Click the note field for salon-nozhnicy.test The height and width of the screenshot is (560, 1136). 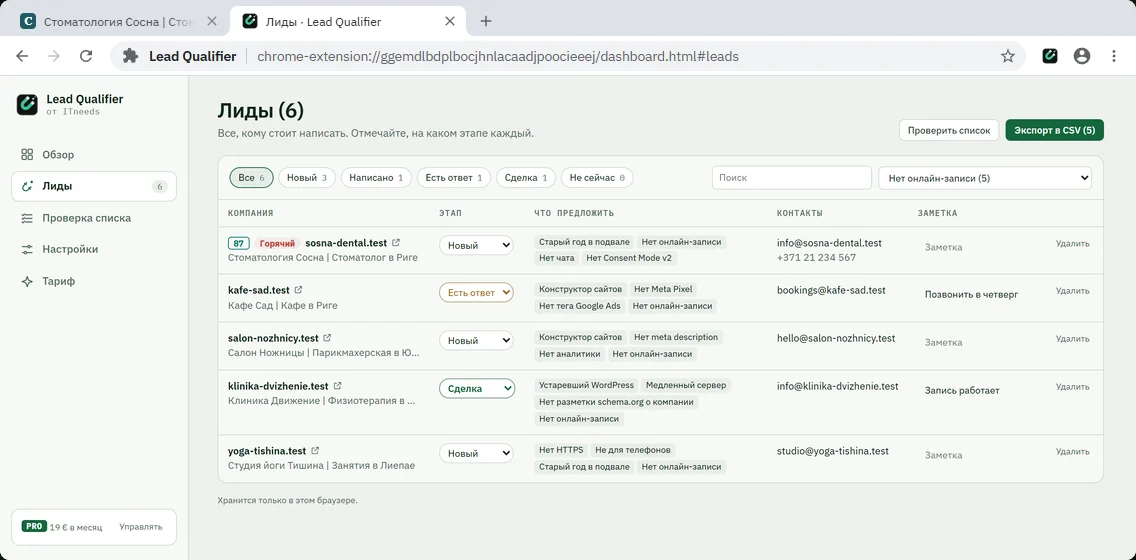(x=980, y=343)
